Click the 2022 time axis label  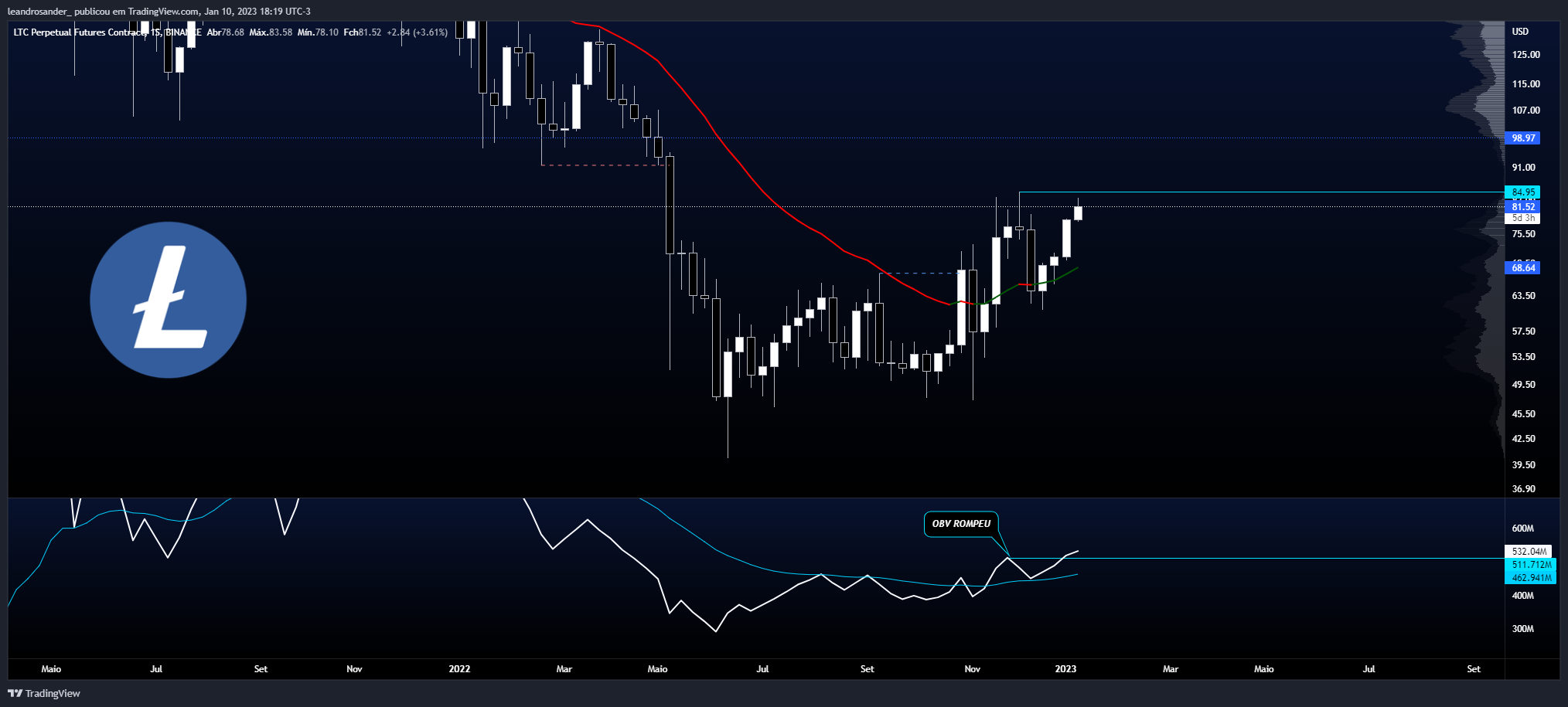click(459, 669)
